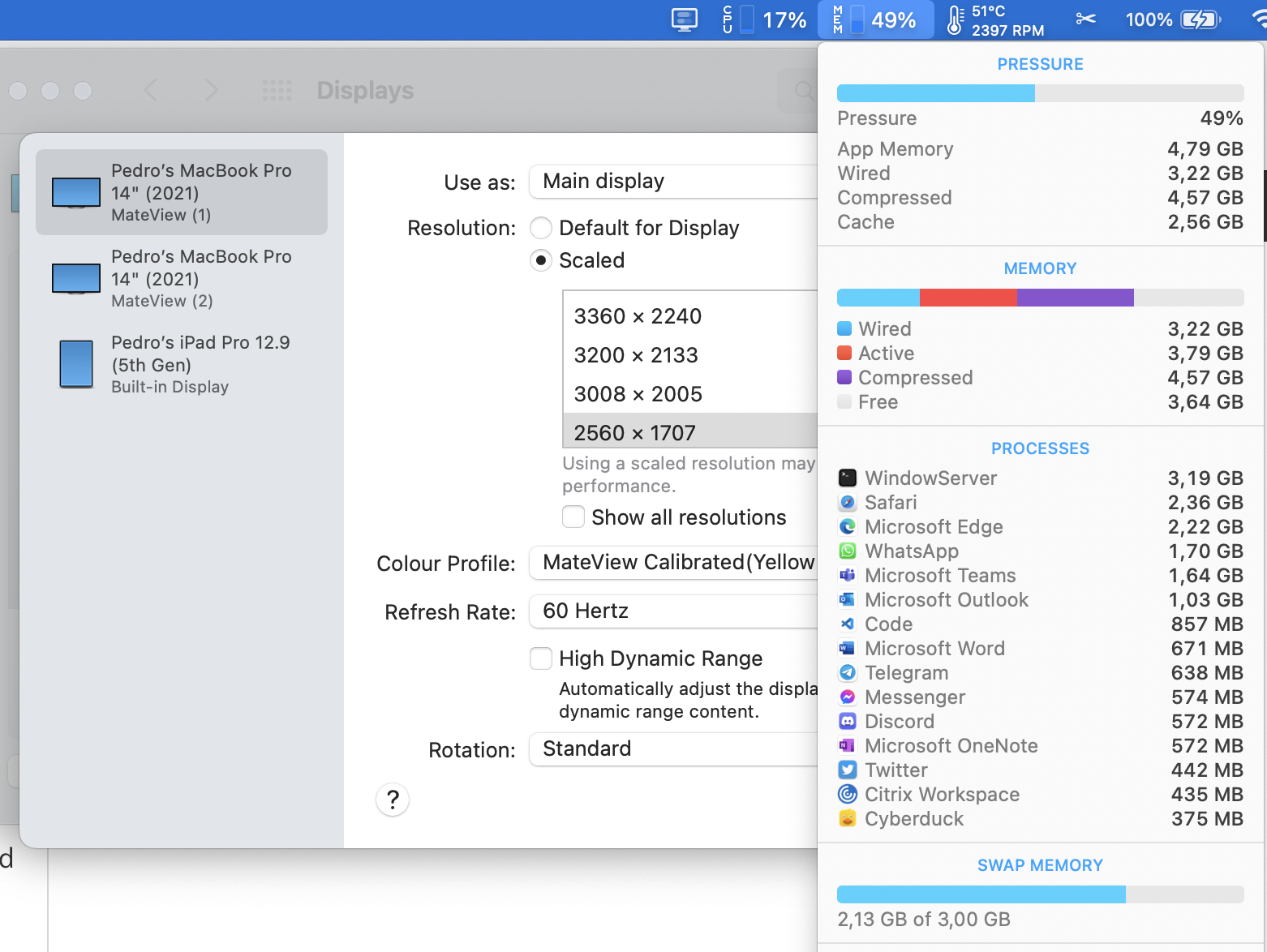Click the Code process icon
Screen dimensions: 1267x952
coord(848,624)
